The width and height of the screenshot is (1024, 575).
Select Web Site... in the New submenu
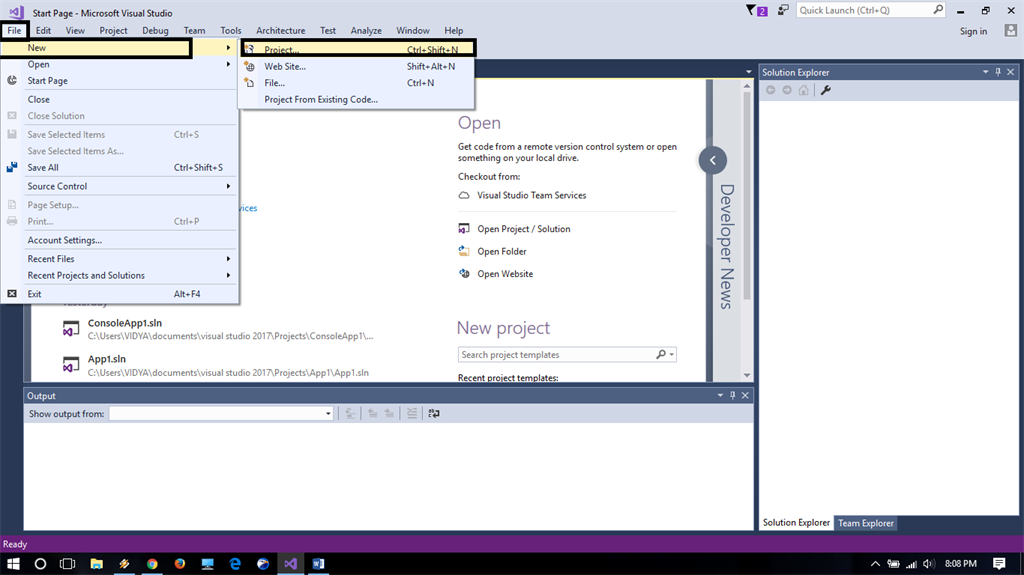tap(356, 66)
